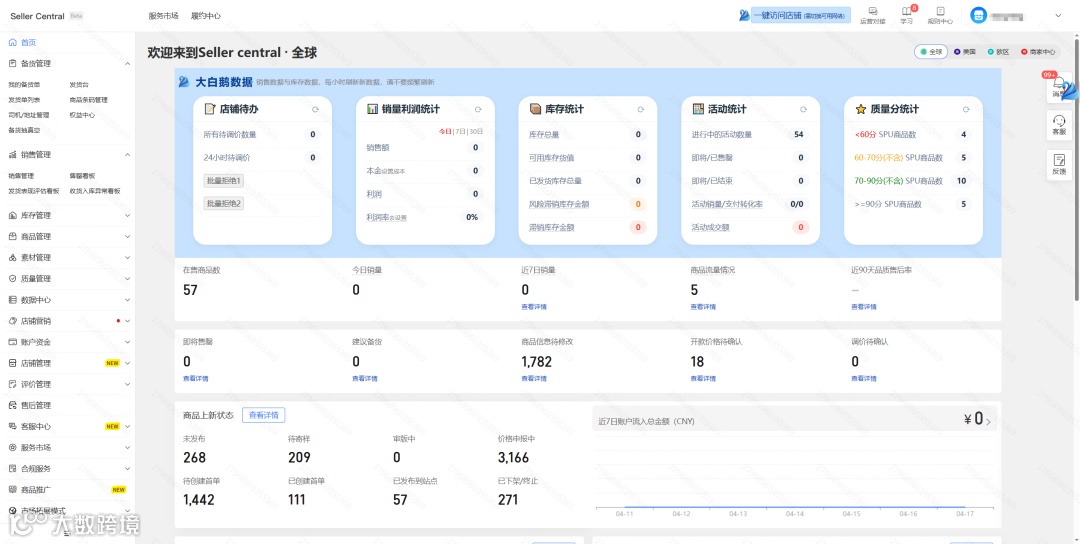This screenshot has height=544, width=1080.
Task: Open 查看详情 under 商品信息待修改
Action: (534, 379)
